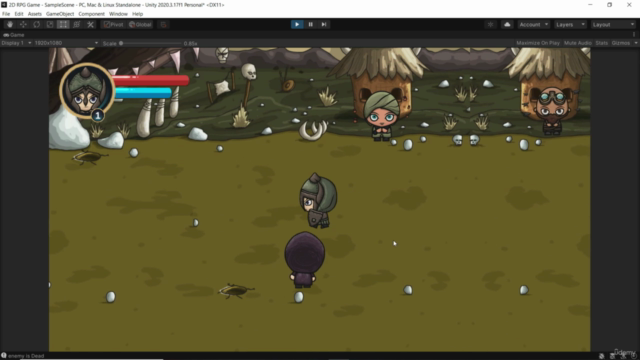Select the Transform tool
The image size is (640, 360).
click(77, 24)
